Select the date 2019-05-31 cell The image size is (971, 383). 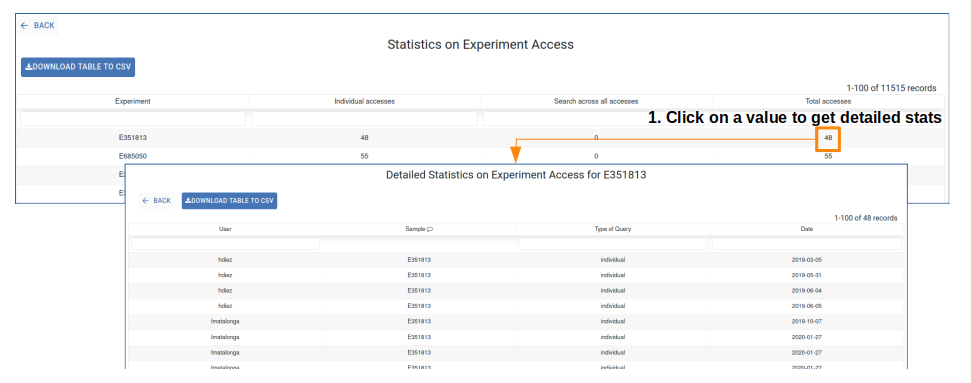tap(806, 275)
